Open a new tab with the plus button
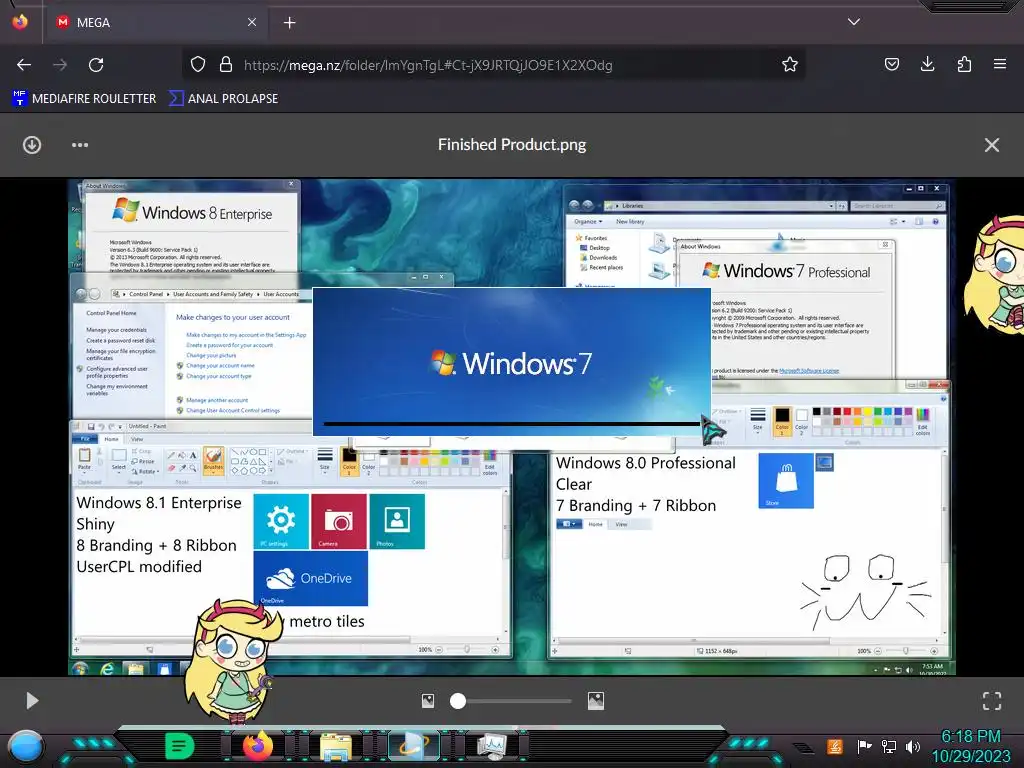The height and width of the screenshot is (768, 1024). click(x=289, y=23)
